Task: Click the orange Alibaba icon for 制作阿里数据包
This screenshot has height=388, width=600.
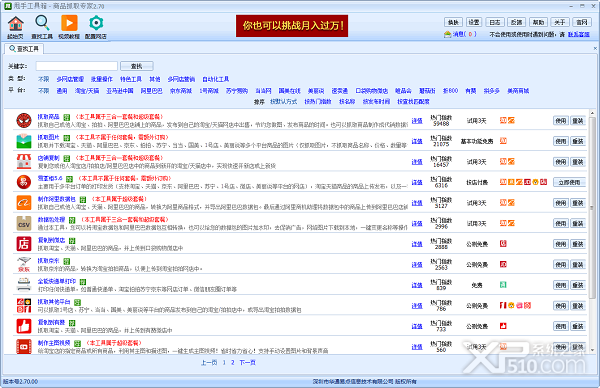Action: 24,203
